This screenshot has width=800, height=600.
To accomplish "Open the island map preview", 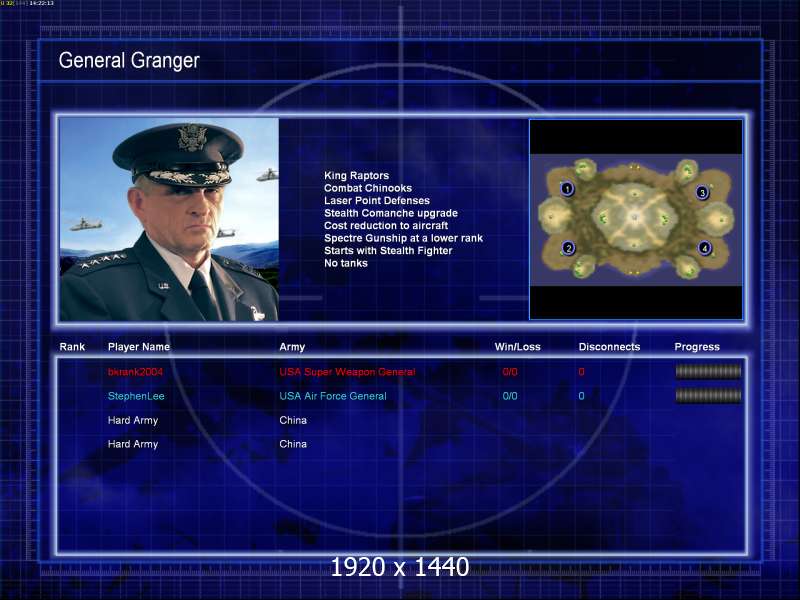I will tap(636, 219).
